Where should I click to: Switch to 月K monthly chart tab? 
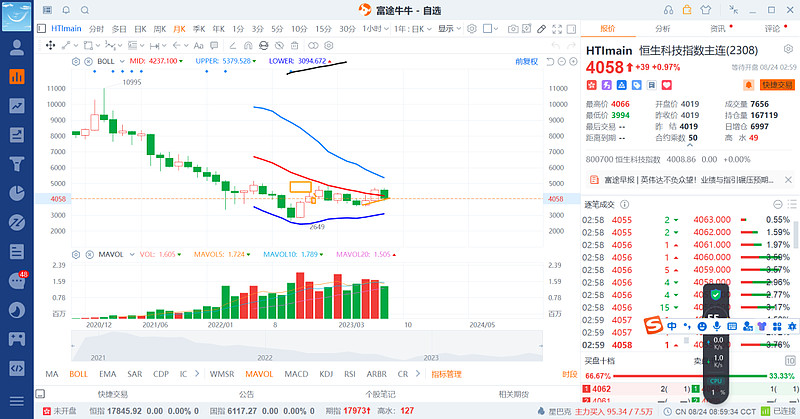(179, 29)
